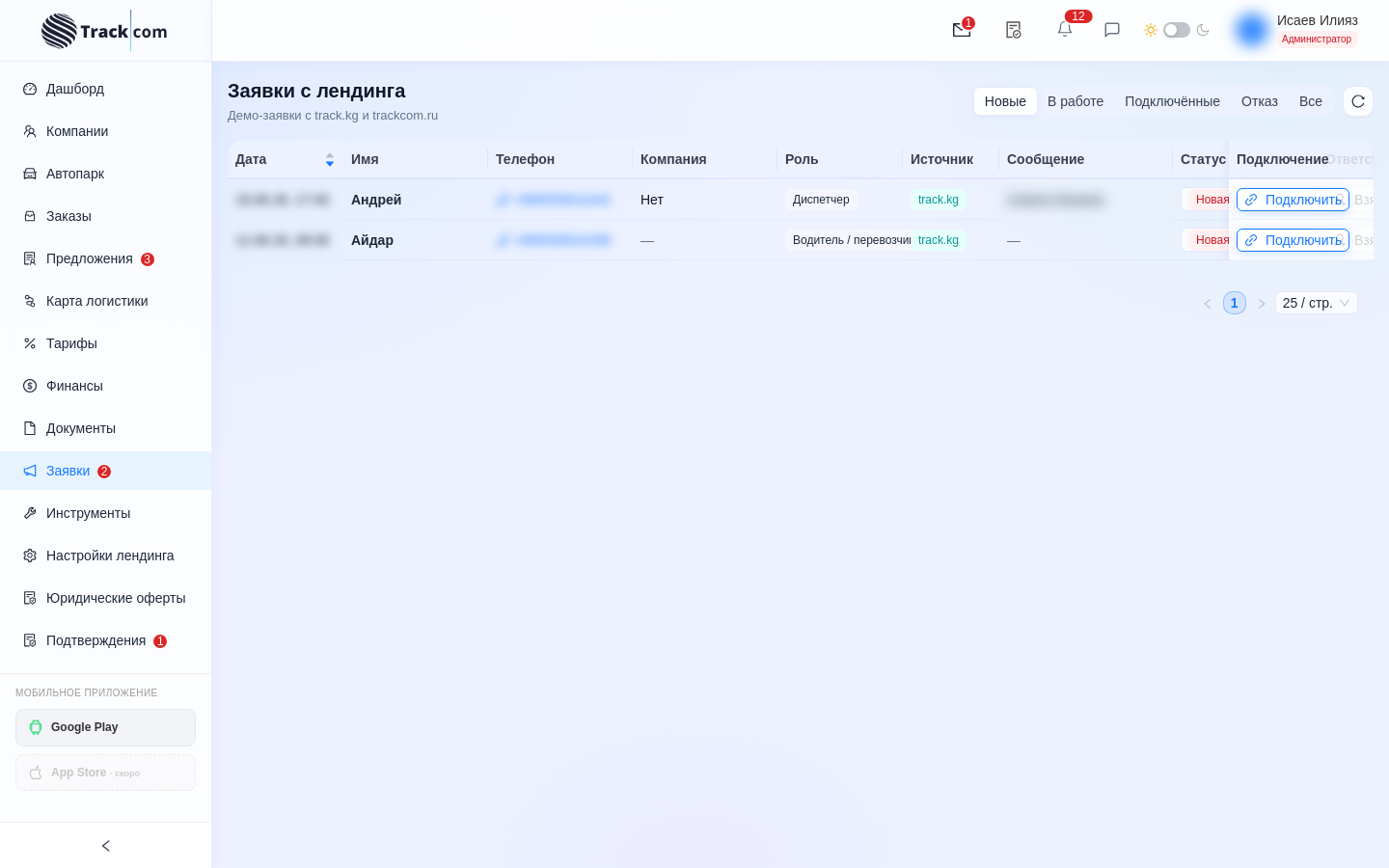
Task: Open Карта логистики in the sidebar
Action: pyautogui.click(x=106, y=301)
